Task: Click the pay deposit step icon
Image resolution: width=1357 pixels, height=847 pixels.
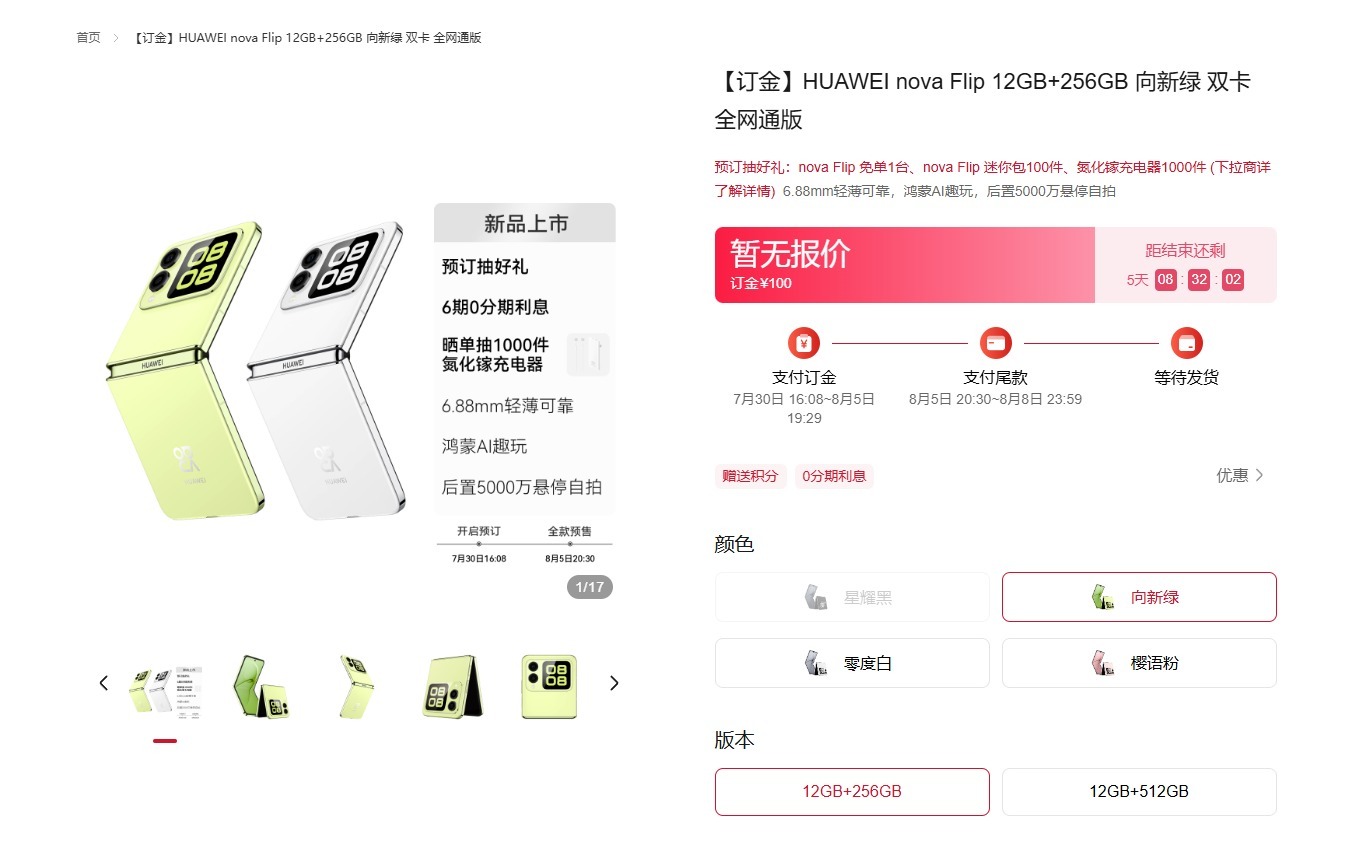Action: coord(803,343)
